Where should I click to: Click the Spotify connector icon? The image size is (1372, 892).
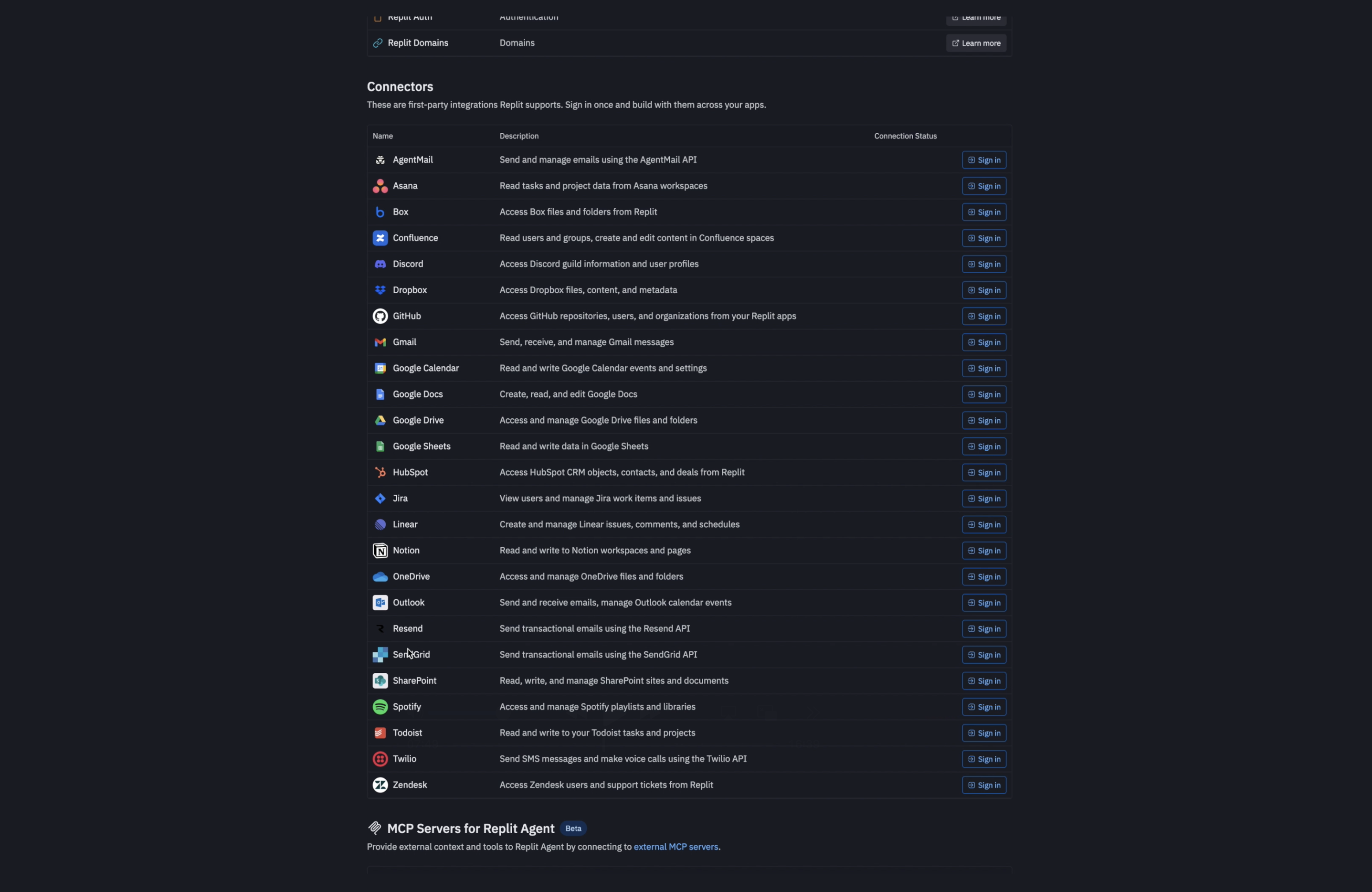[380, 706]
